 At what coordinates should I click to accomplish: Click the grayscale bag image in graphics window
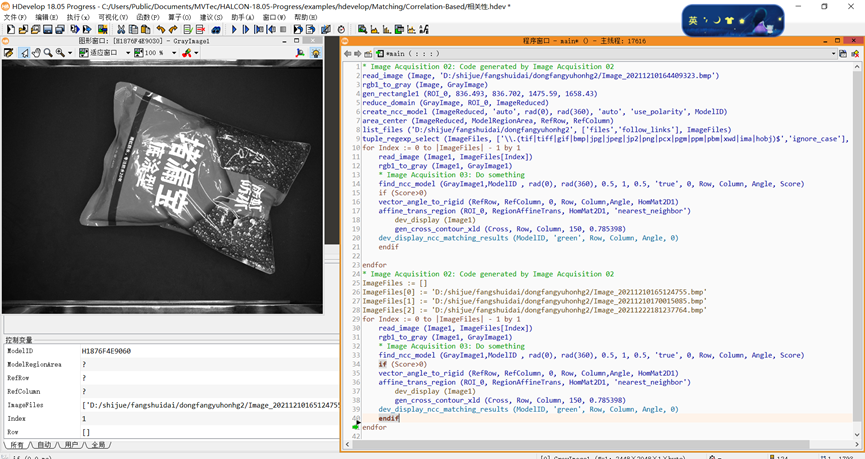tap(162, 186)
